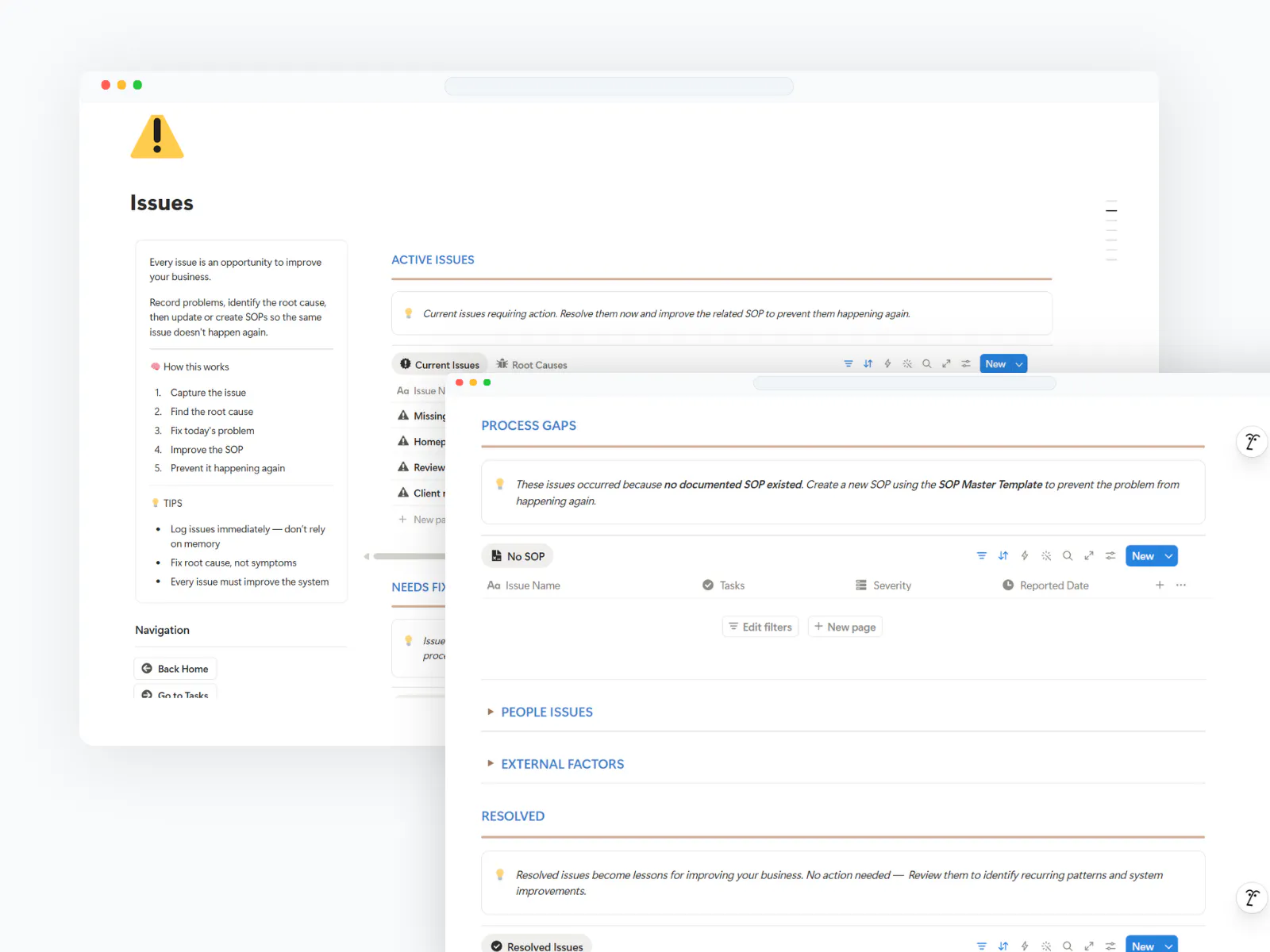The width and height of the screenshot is (1270, 952).
Task: Click AI sparkle icon in No SOP toolbar
Action: coord(1046,556)
